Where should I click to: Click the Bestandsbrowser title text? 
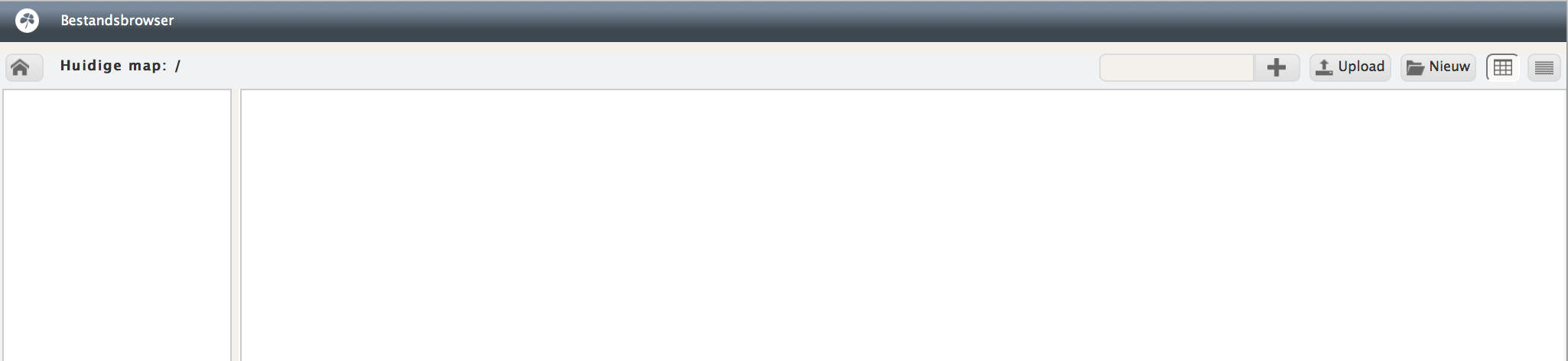coord(117,21)
